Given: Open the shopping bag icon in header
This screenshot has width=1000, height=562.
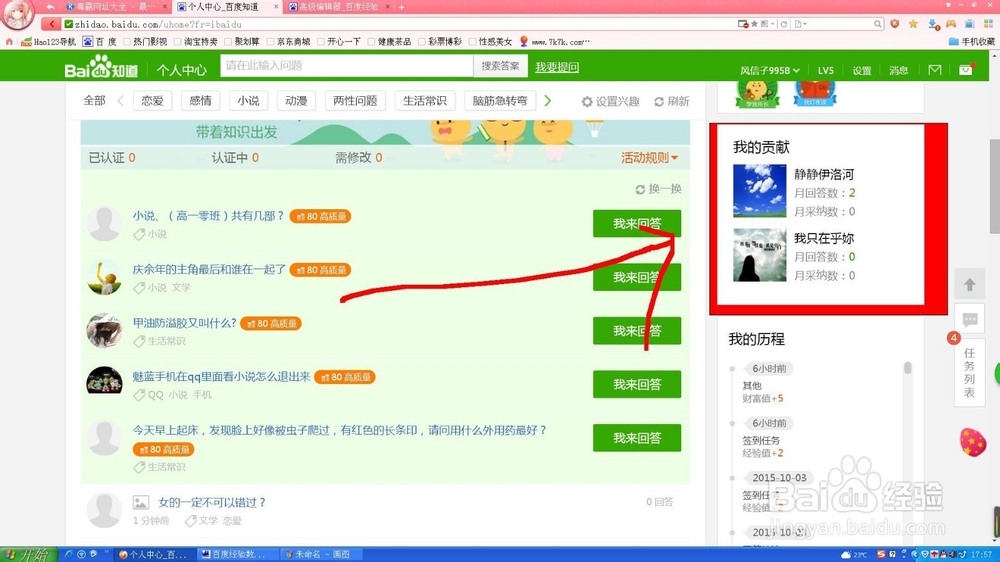Looking at the screenshot, I should point(966,69).
